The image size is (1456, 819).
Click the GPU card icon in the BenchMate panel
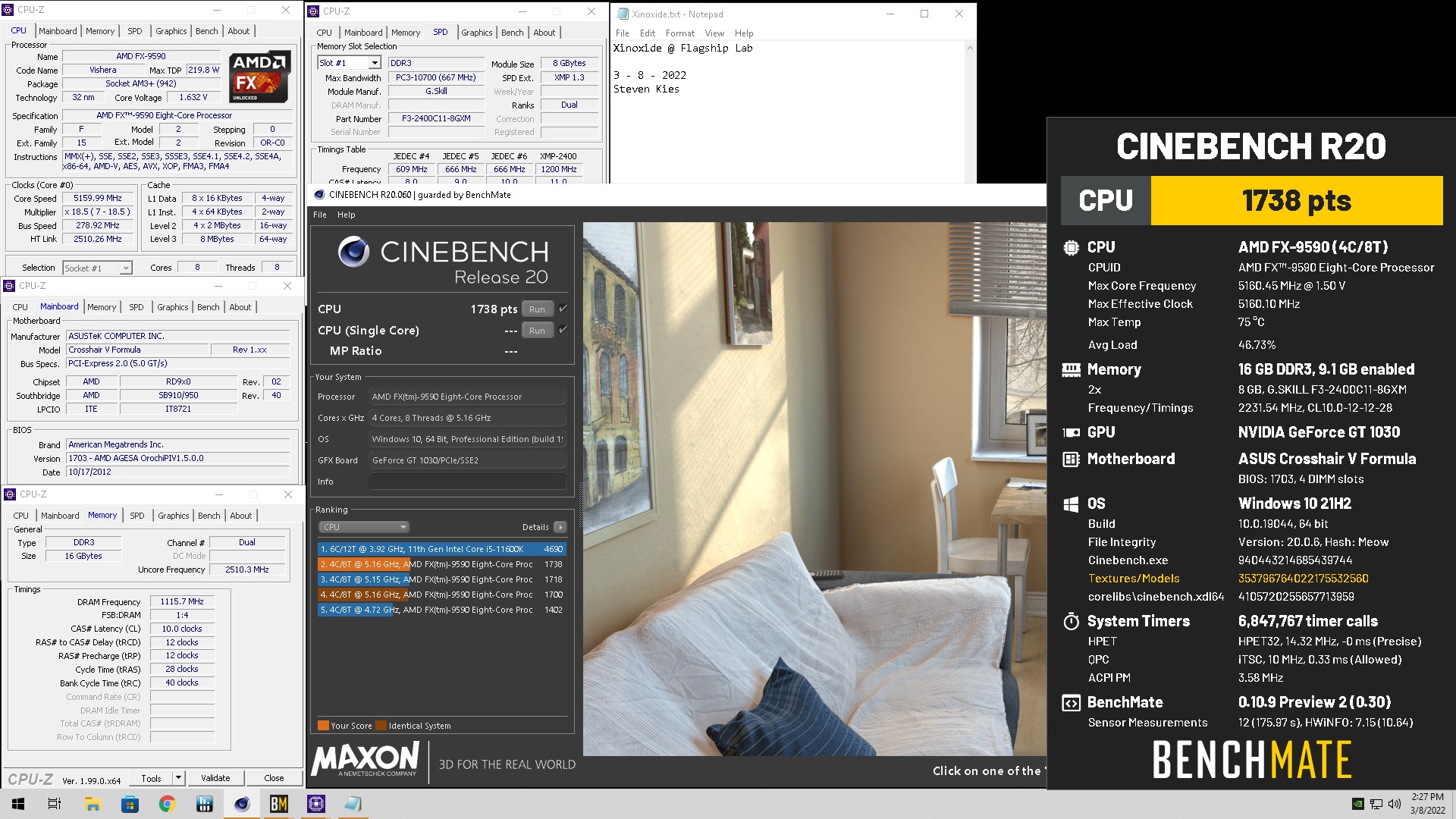point(1071,432)
